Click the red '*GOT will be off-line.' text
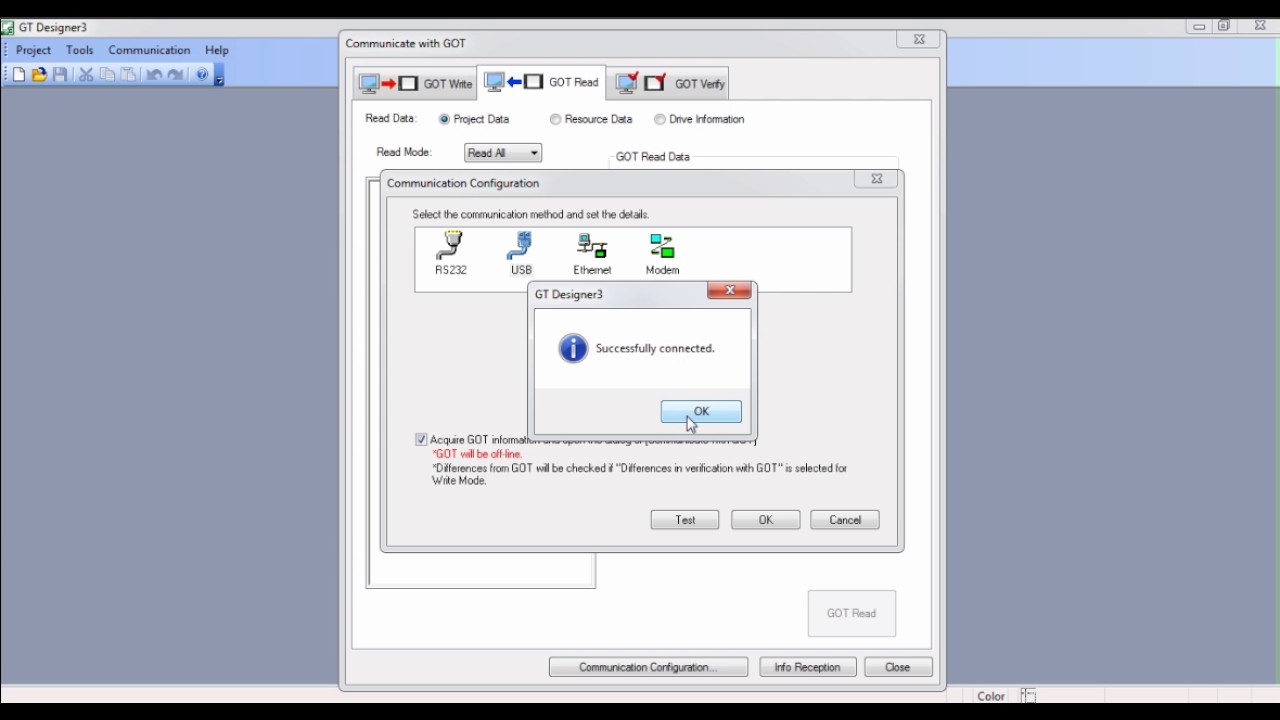1280x720 pixels. pos(477,454)
